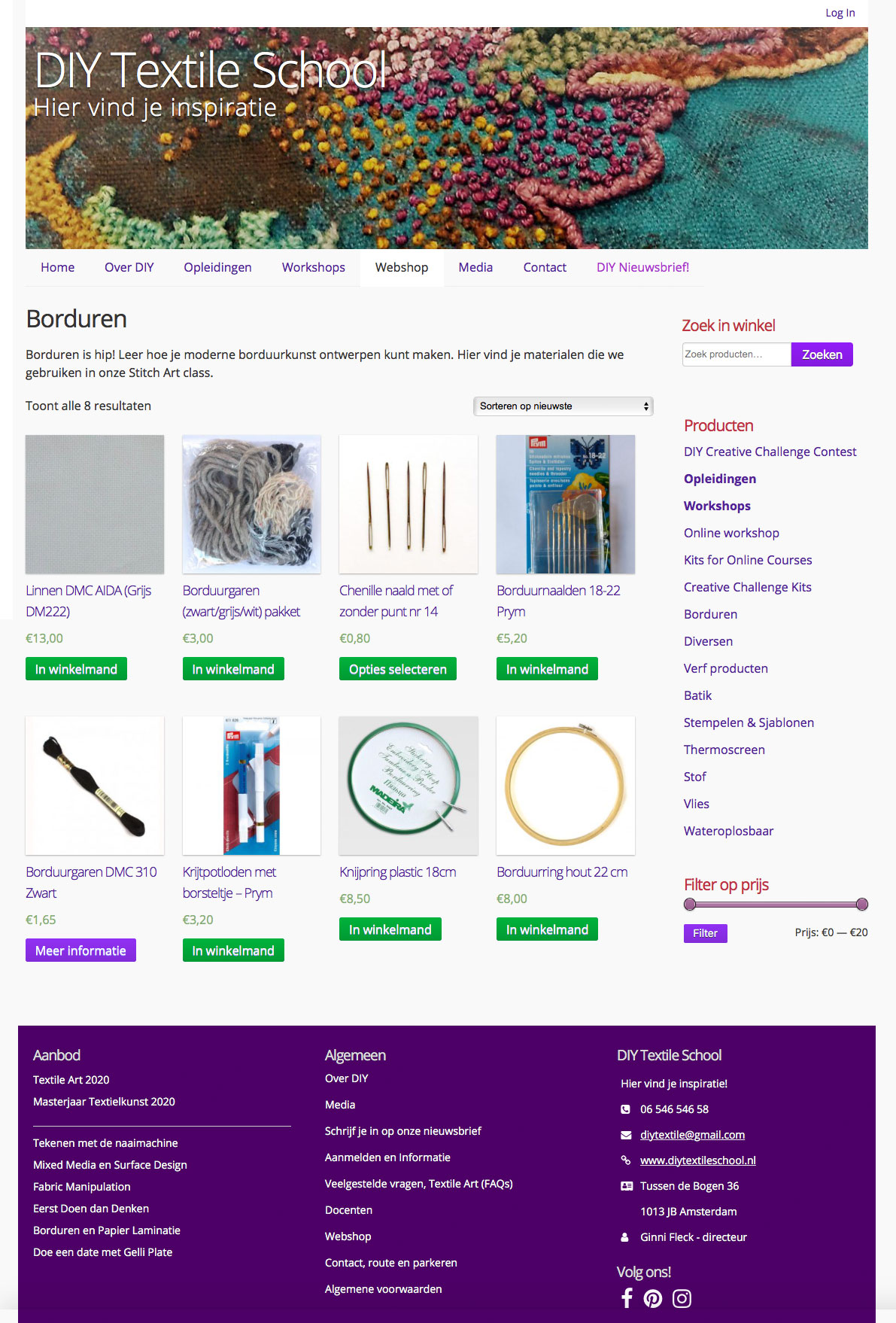Select Opties selecteren for Chenille naald

[x=398, y=669]
